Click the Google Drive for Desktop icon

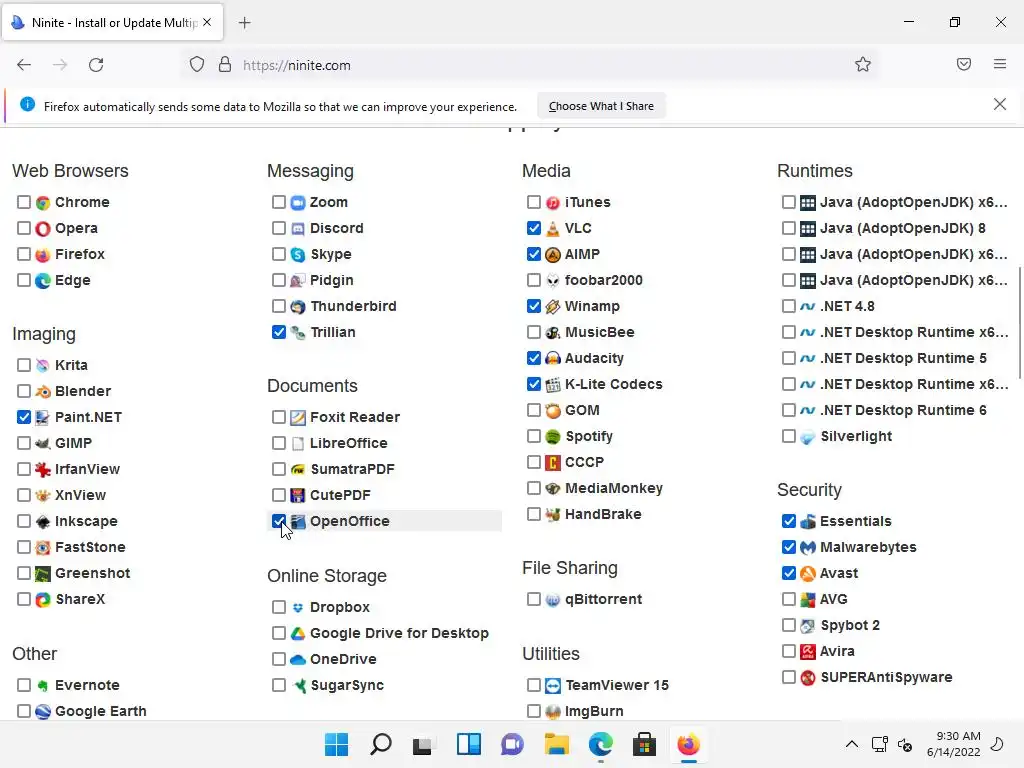tap(298, 633)
